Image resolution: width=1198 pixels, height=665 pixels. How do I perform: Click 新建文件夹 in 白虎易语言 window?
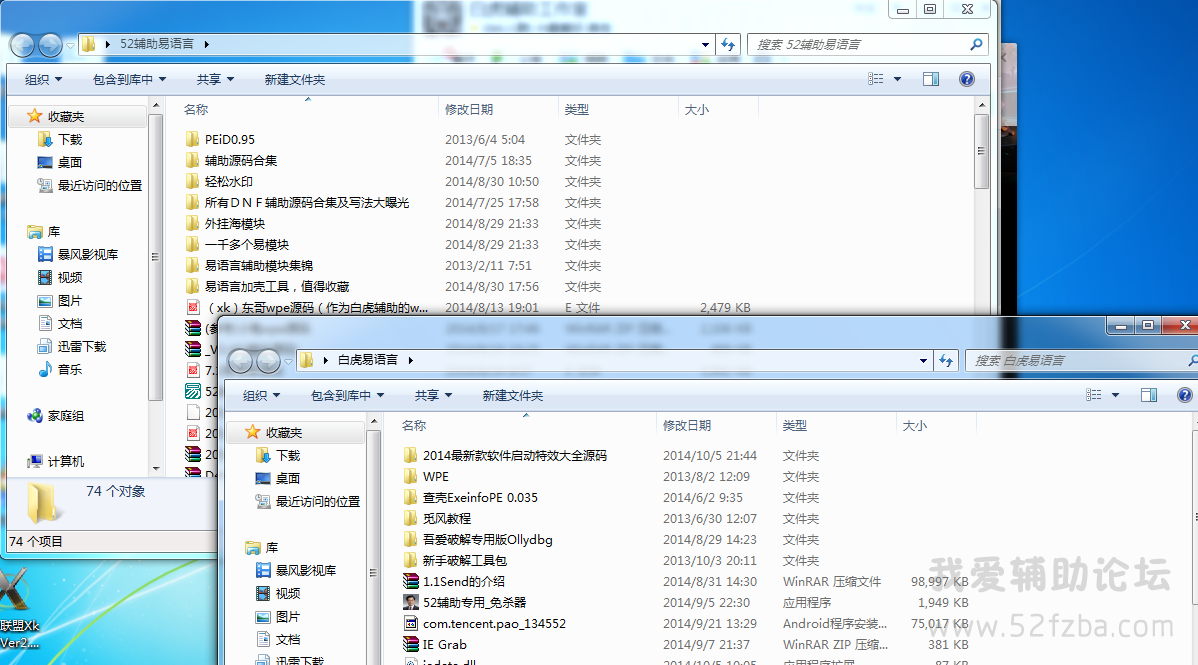tap(513, 395)
